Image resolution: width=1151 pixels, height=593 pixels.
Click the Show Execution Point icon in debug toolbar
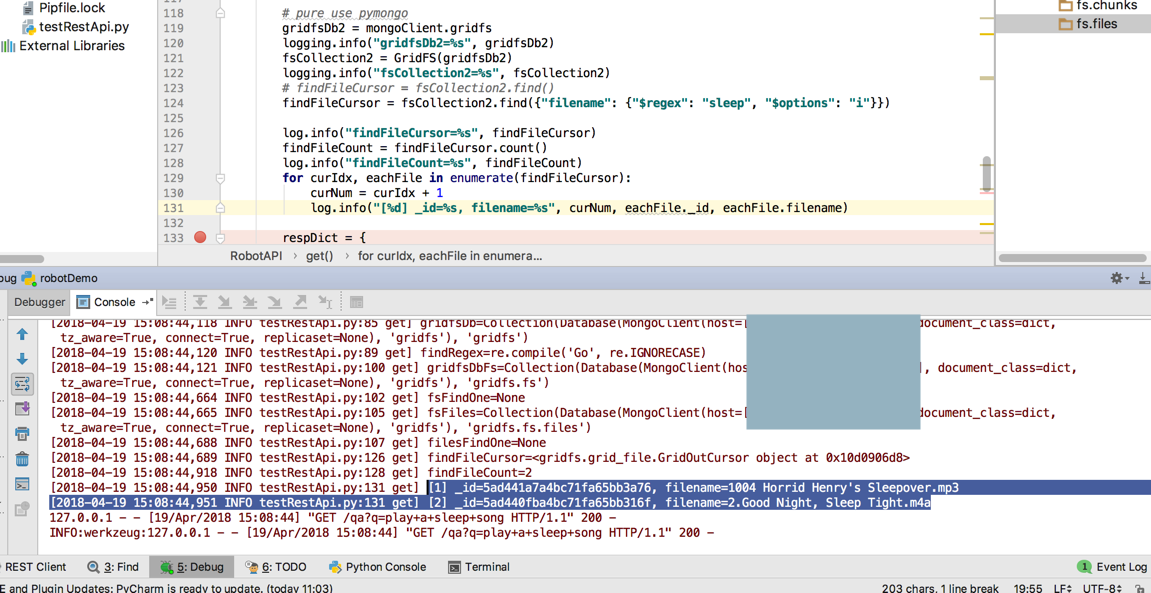point(170,302)
